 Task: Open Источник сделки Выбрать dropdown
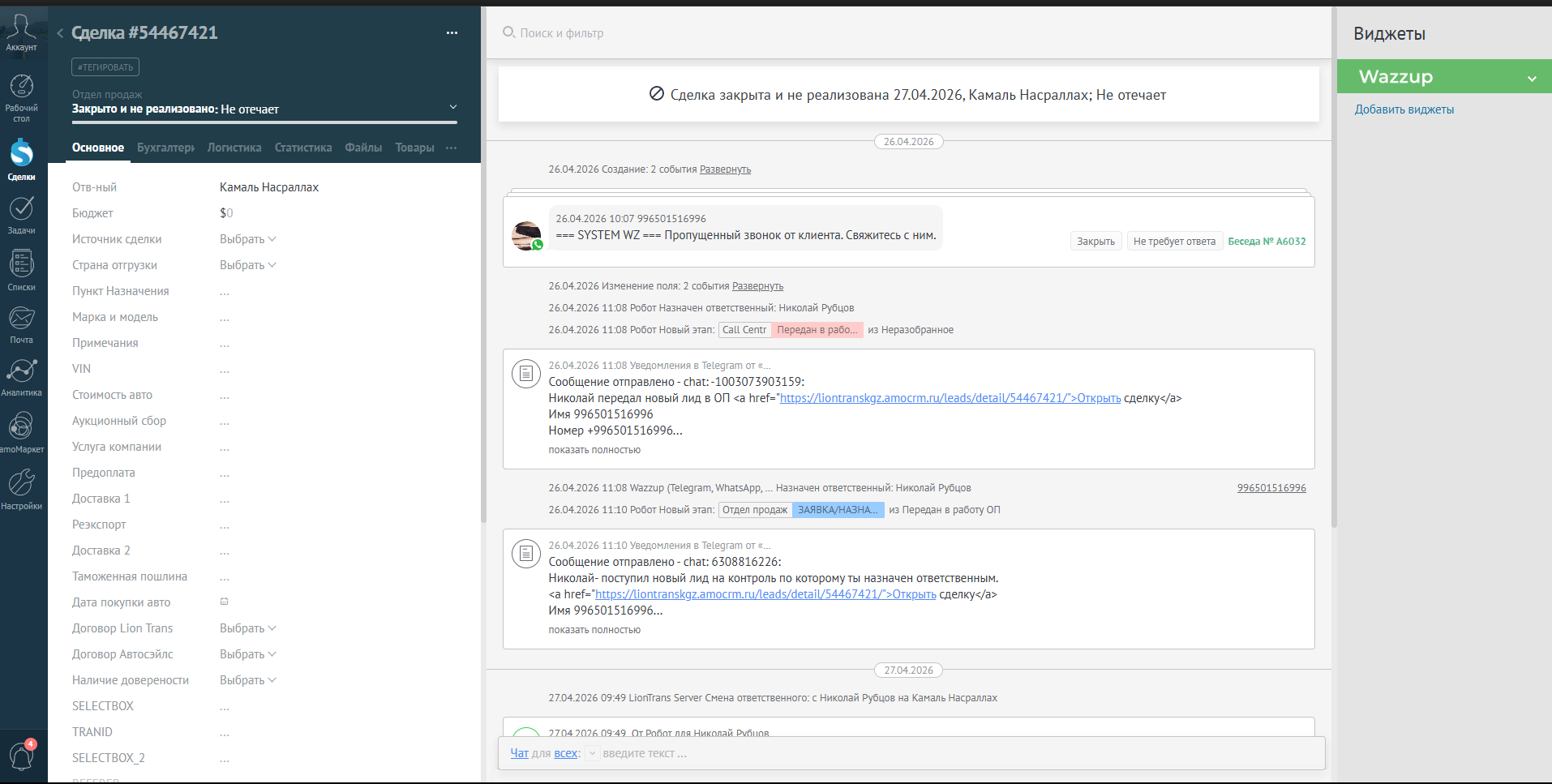(x=248, y=239)
